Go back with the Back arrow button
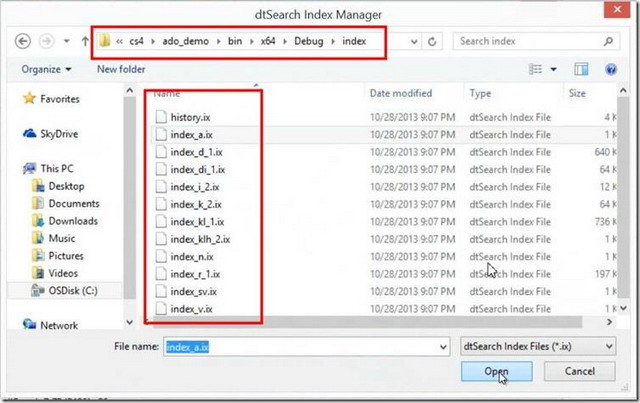Screen dimensions: 640x403 pyautogui.click(x=23, y=41)
